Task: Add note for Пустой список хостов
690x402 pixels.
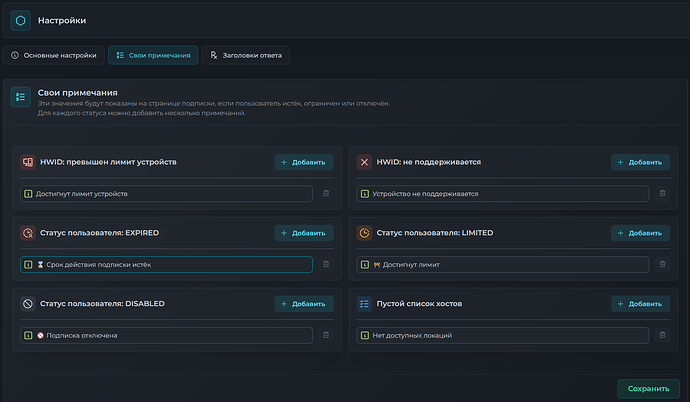Action: pyautogui.click(x=641, y=304)
